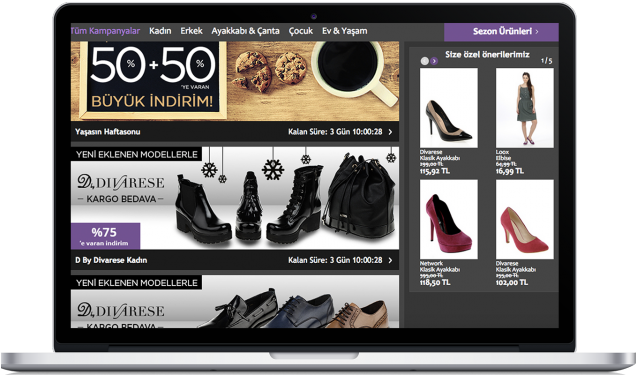View the black Divarese stiletto product image
This screenshot has width=637, height=375.
[x=448, y=108]
